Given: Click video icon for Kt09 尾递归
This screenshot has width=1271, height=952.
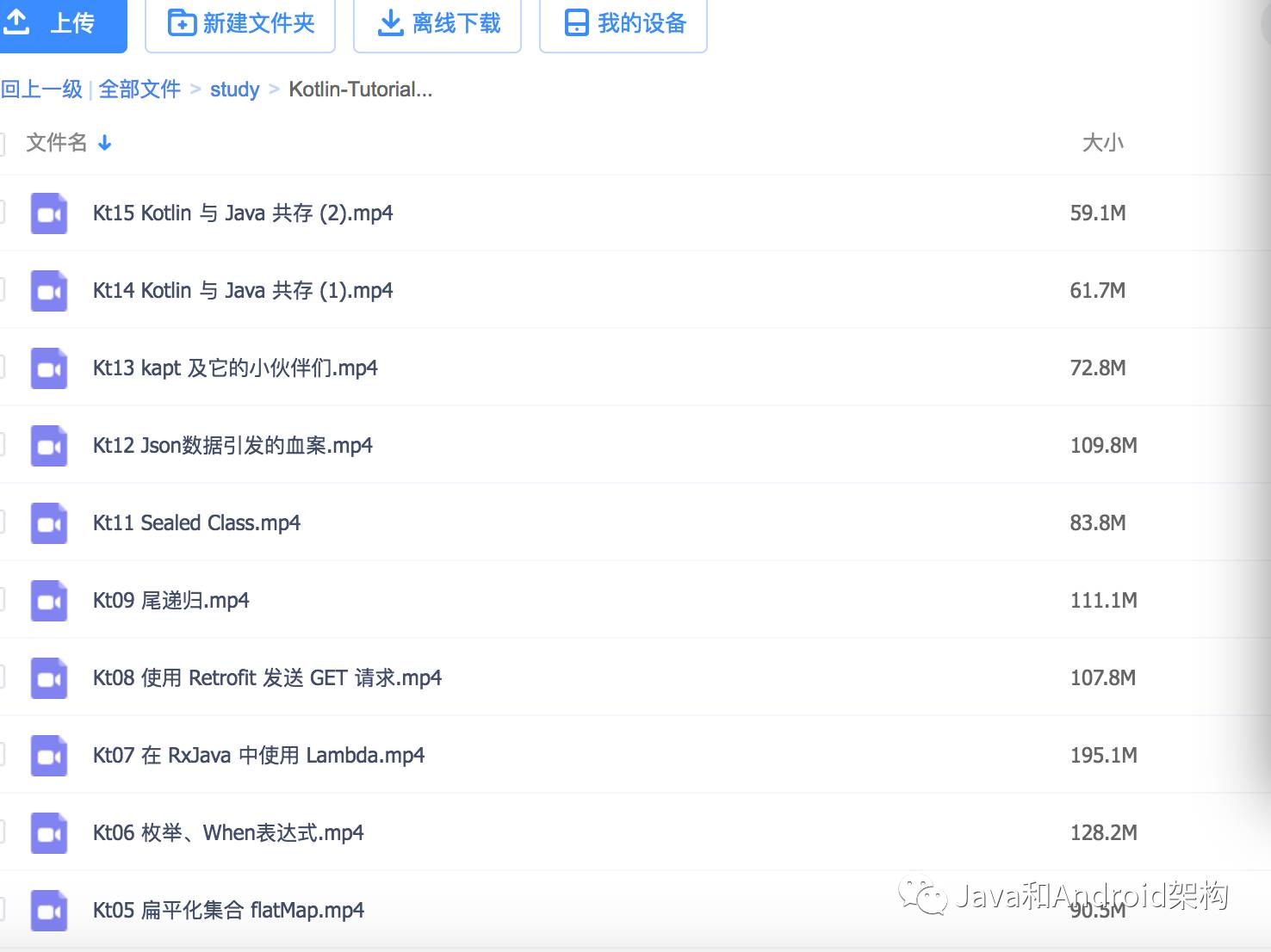Looking at the screenshot, I should pyautogui.click(x=49, y=601).
